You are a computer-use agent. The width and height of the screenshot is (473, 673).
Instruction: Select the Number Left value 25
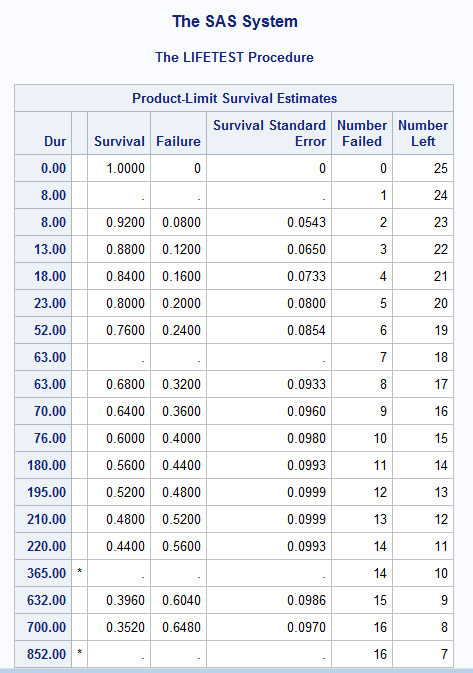pyautogui.click(x=440, y=168)
